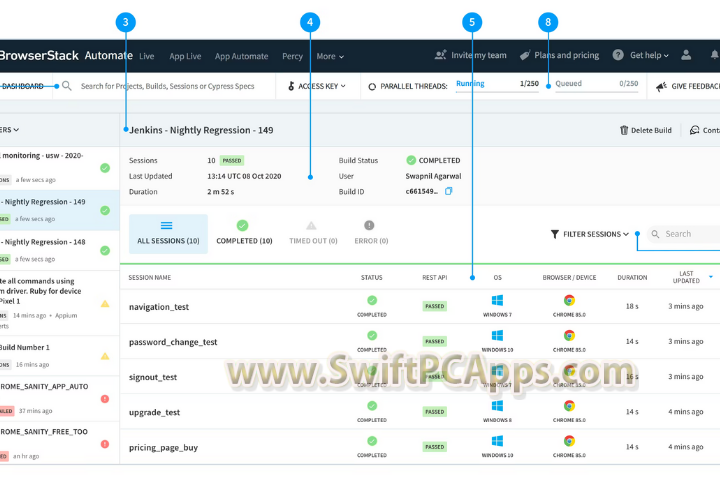Click the Duration column header
Image resolution: width=720 pixels, height=480 pixels.
[632, 277]
